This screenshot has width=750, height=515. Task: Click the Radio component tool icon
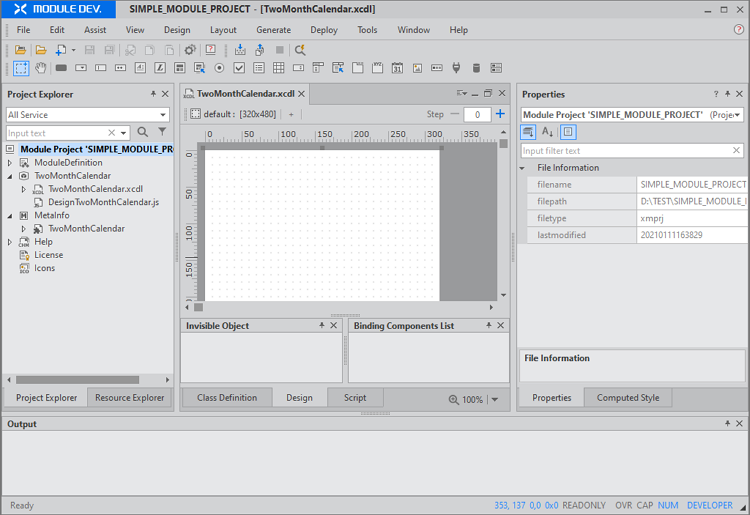click(x=219, y=68)
